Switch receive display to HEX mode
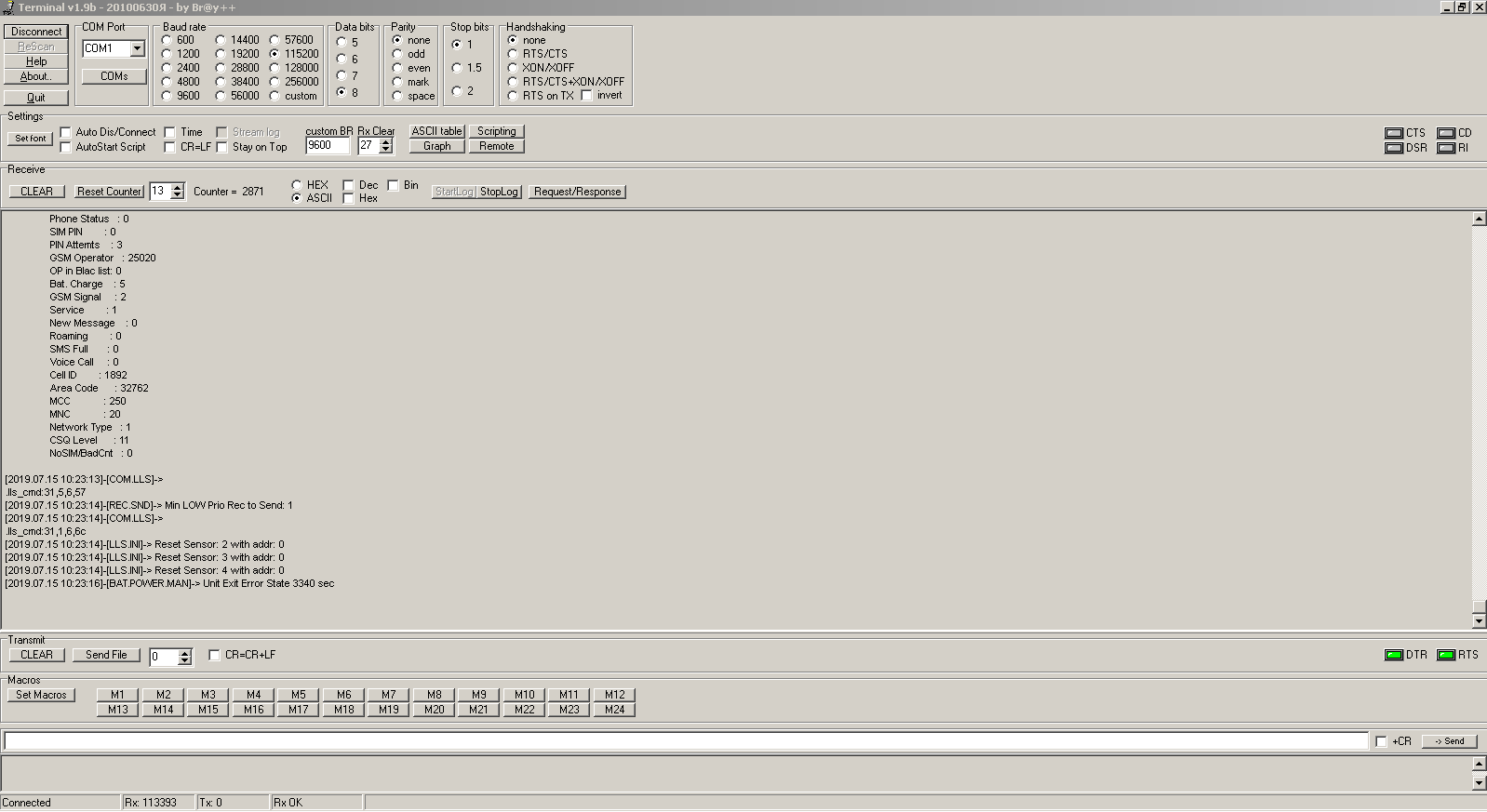The height and width of the screenshot is (812, 1487). click(297, 185)
